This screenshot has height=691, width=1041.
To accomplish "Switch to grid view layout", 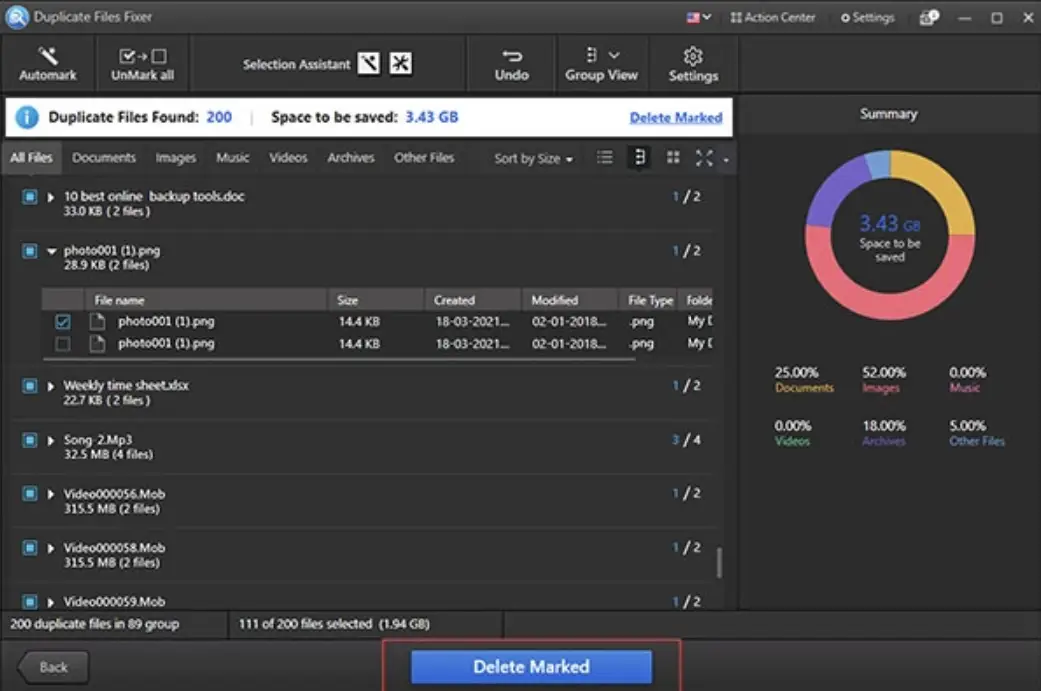I will click(672, 157).
